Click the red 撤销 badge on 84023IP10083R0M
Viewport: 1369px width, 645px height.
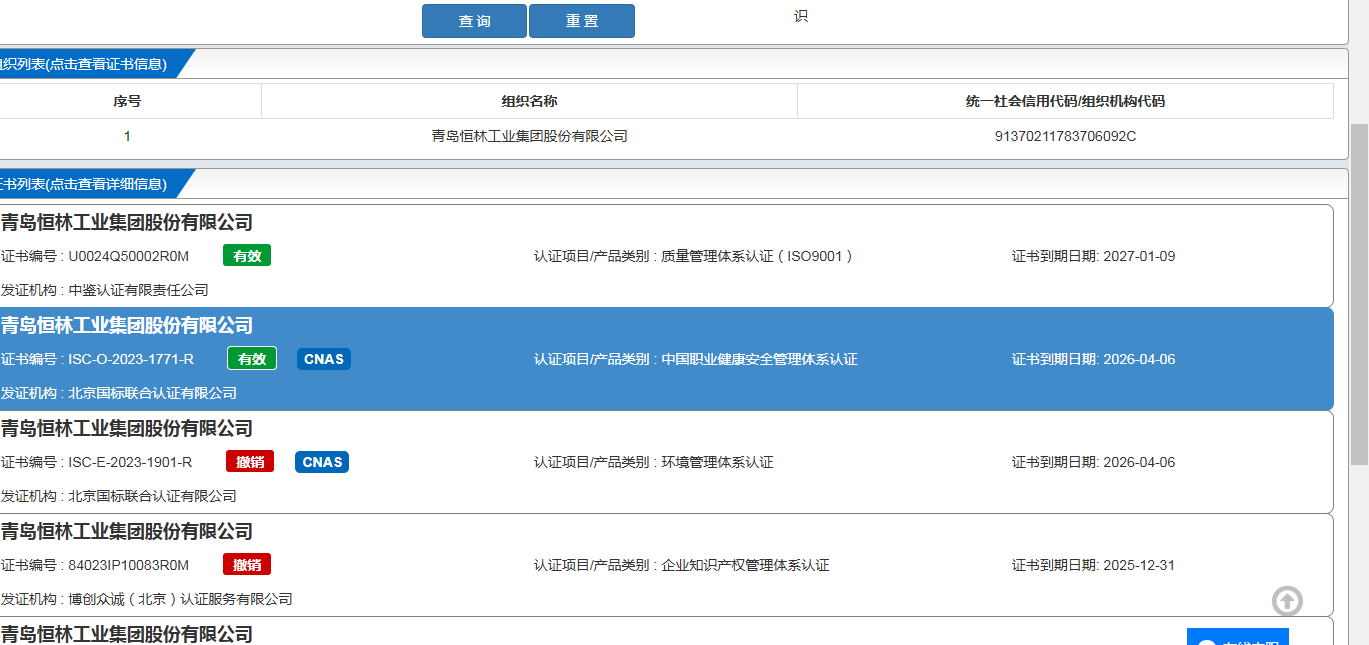click(x=247, y=565)
